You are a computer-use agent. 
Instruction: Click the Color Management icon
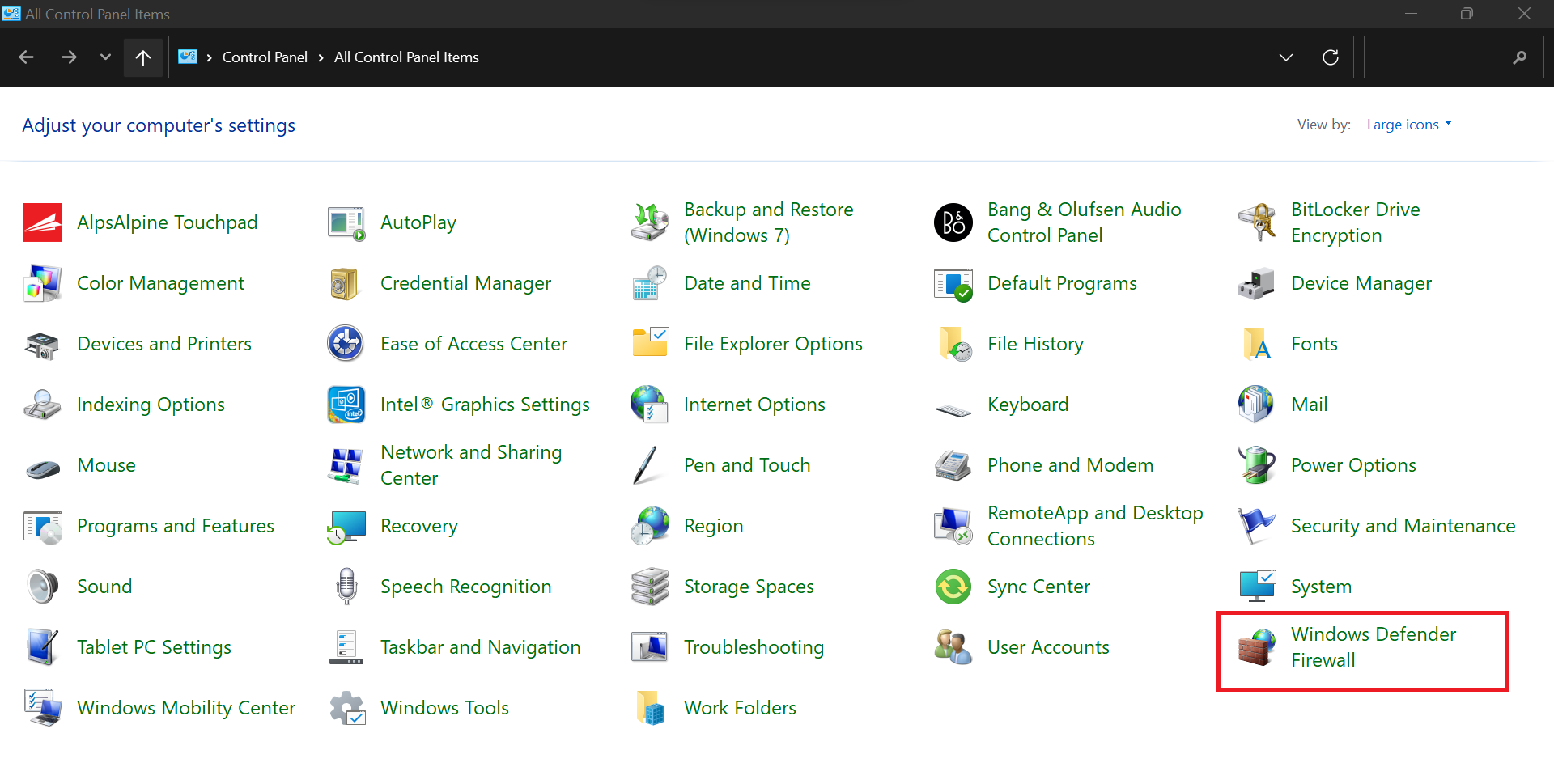point(43,283)
